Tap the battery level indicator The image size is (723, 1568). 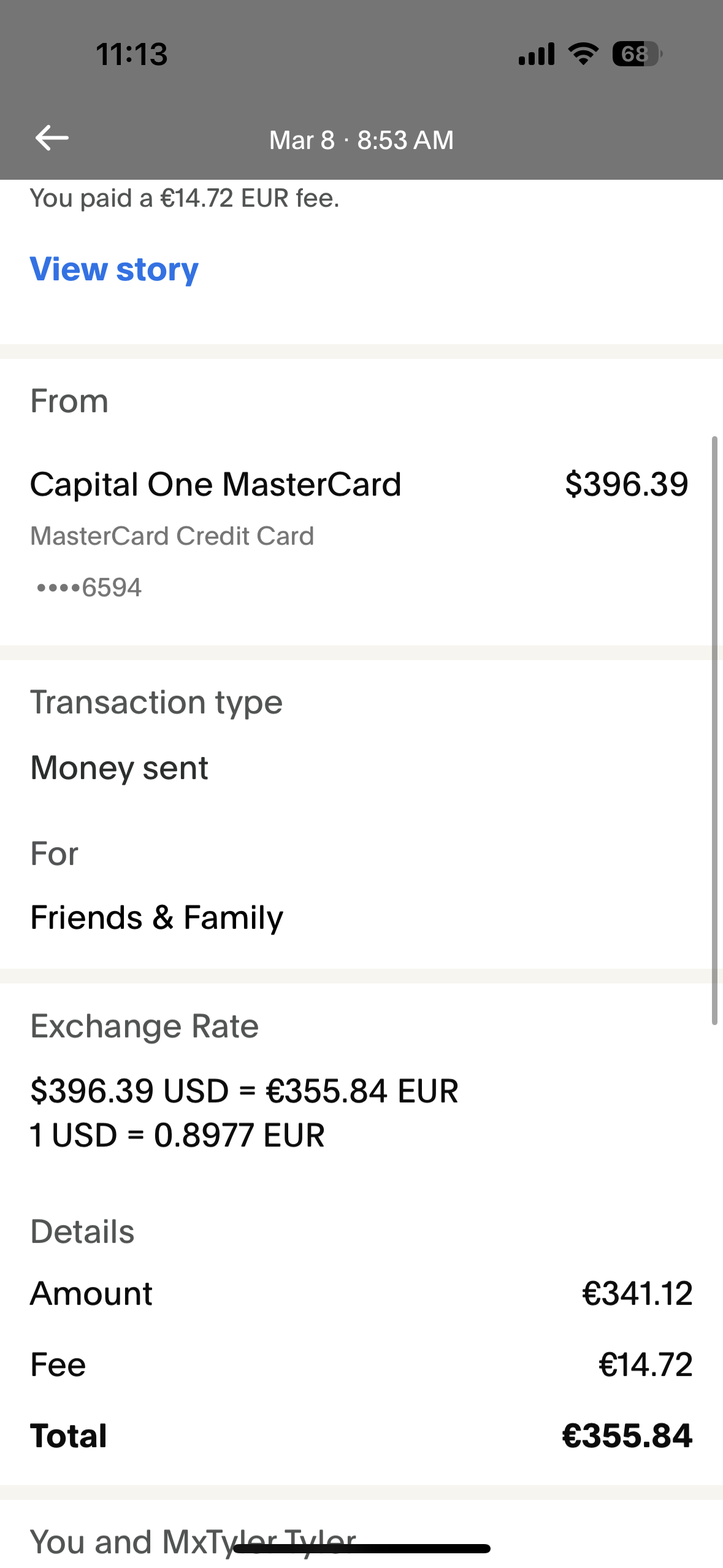pyautogui.click(x=637, y=54)
